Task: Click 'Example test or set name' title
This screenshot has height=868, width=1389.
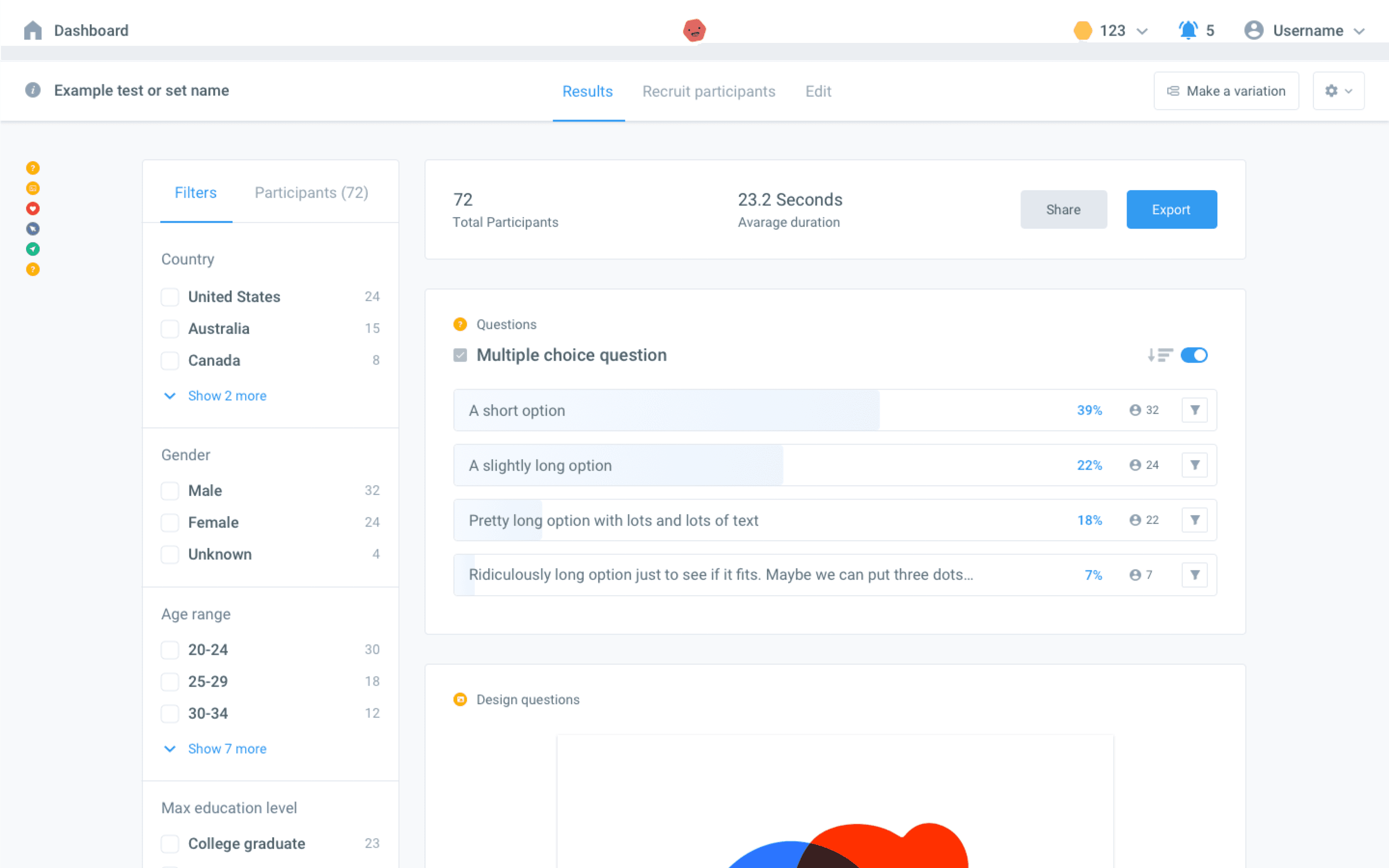Action: [141, 90]
